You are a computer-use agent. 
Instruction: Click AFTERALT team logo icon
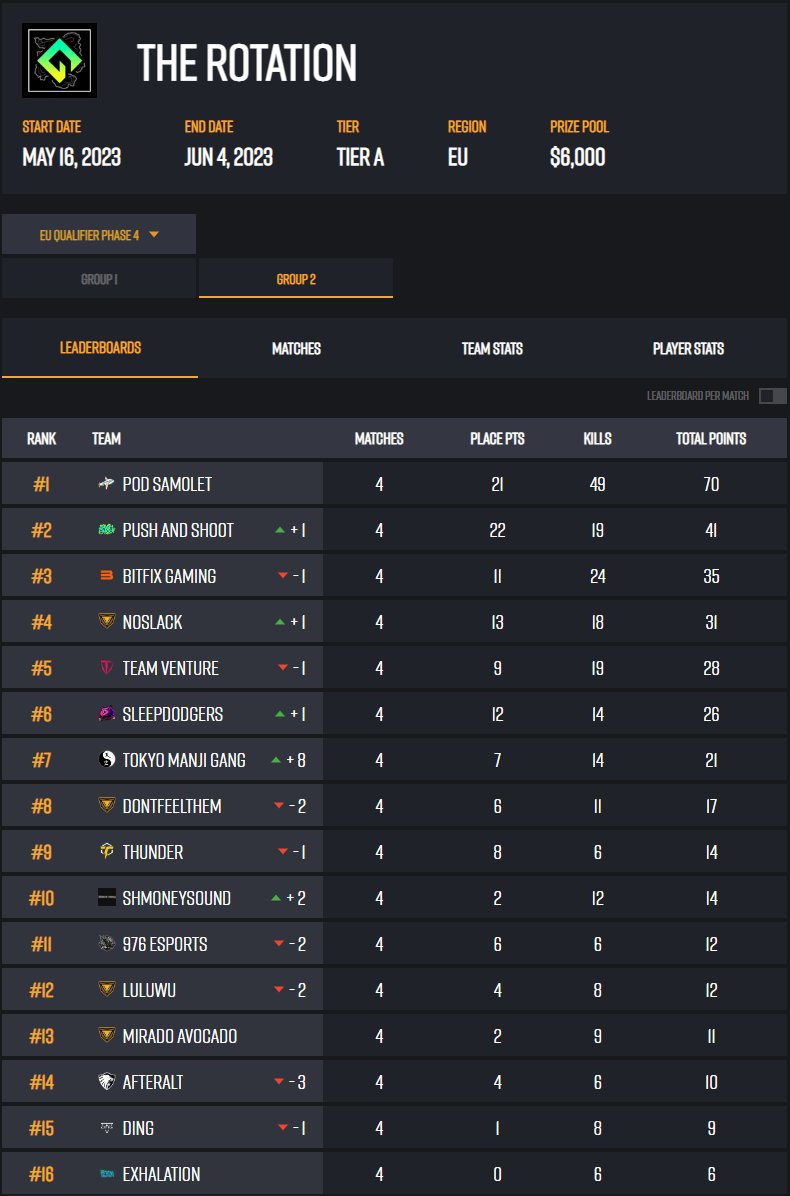pos(107,1082)
